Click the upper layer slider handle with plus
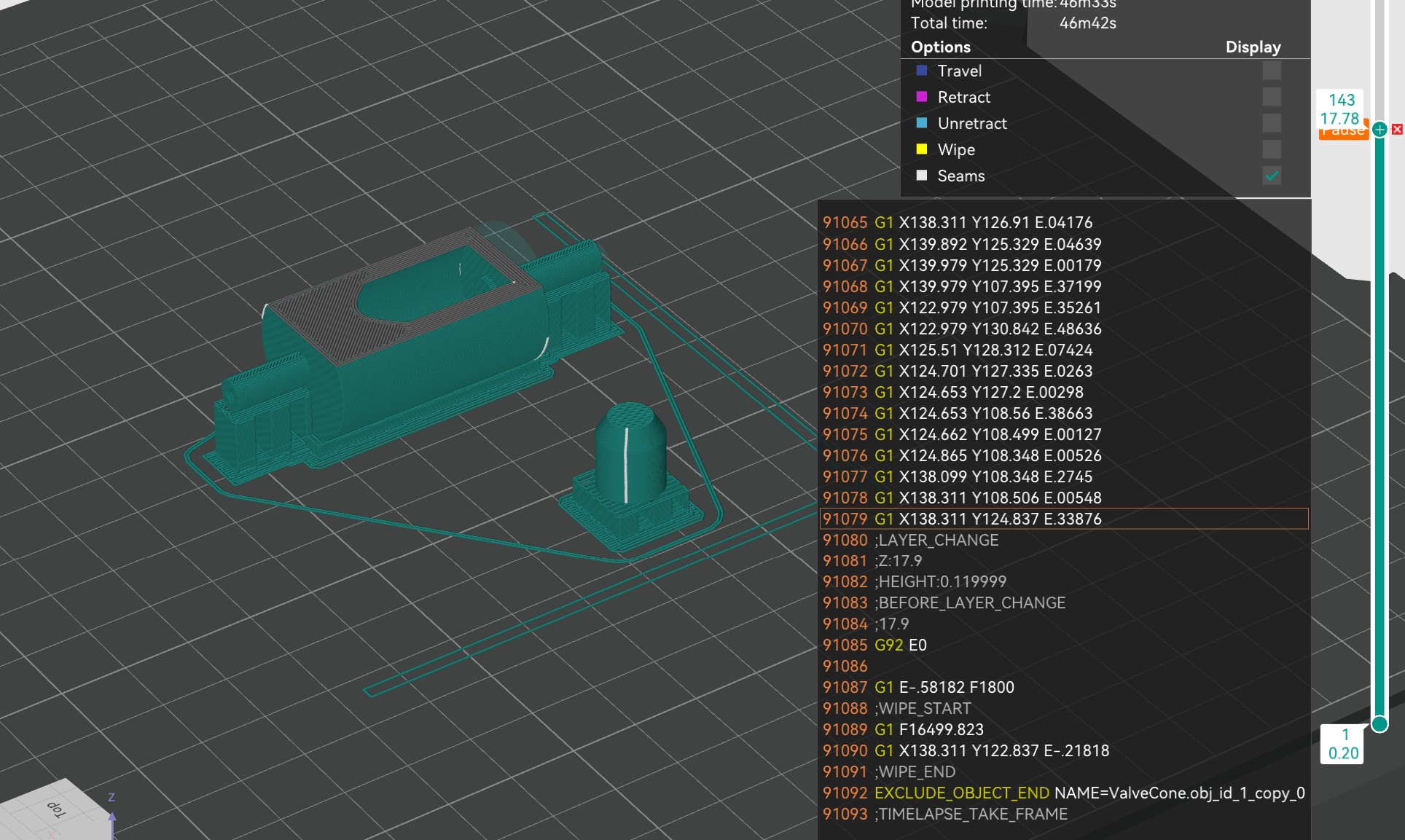Viewport: 1405px width, 840px height. (x=1379, y=130)
